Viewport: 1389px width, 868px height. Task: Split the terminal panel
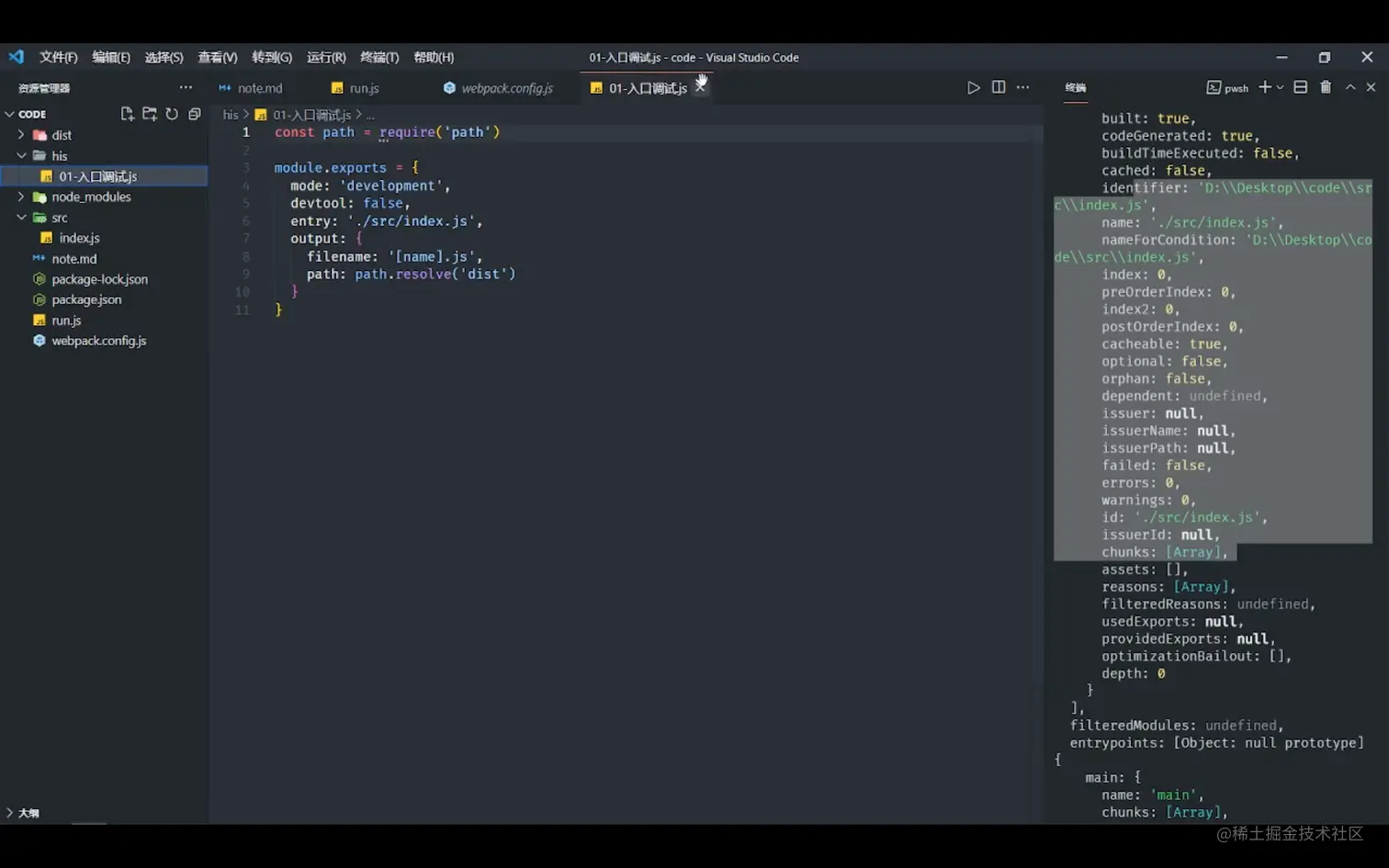[1301, 87]
